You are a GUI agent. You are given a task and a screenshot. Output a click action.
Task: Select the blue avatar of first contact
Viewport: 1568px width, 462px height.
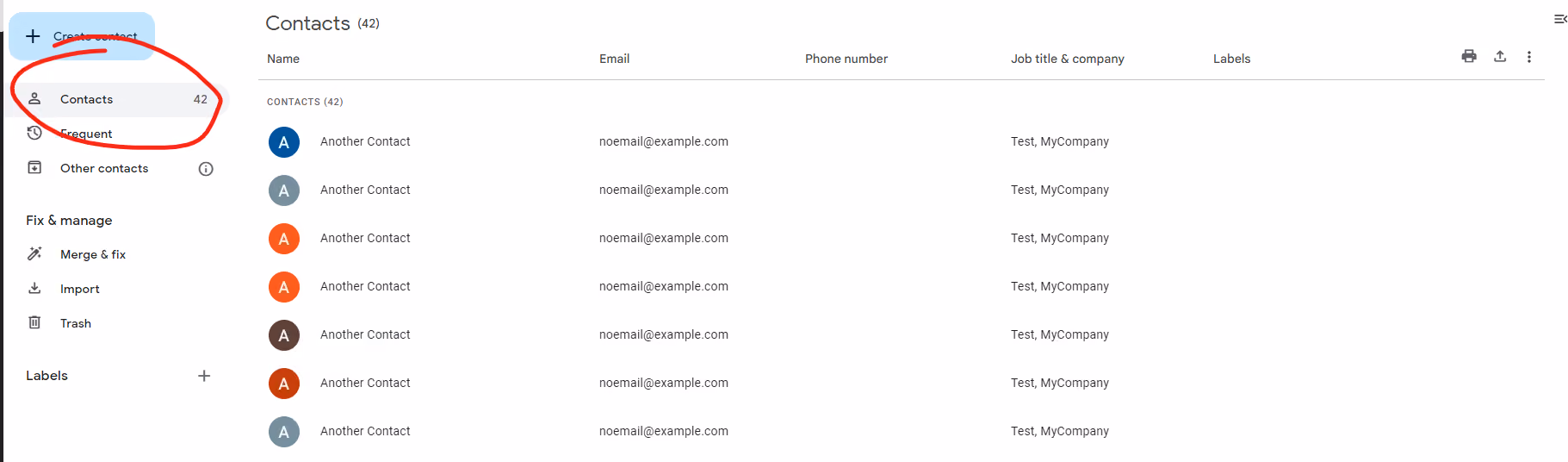pyautogui.click(x=284, y=142)
